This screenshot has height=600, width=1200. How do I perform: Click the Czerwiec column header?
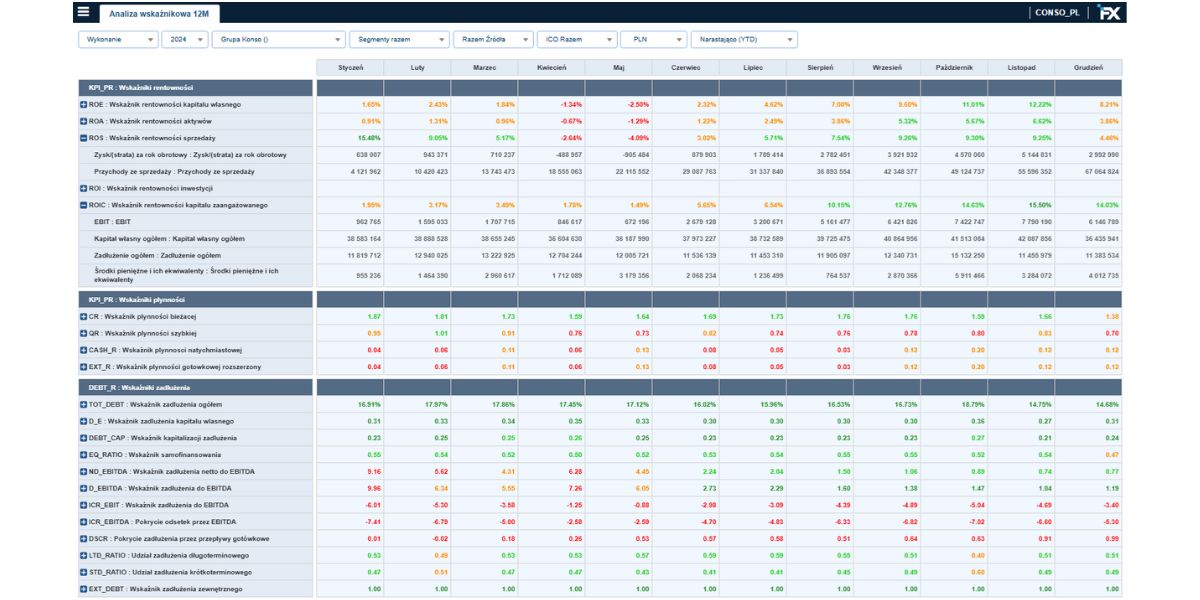[x=685, y=67]
